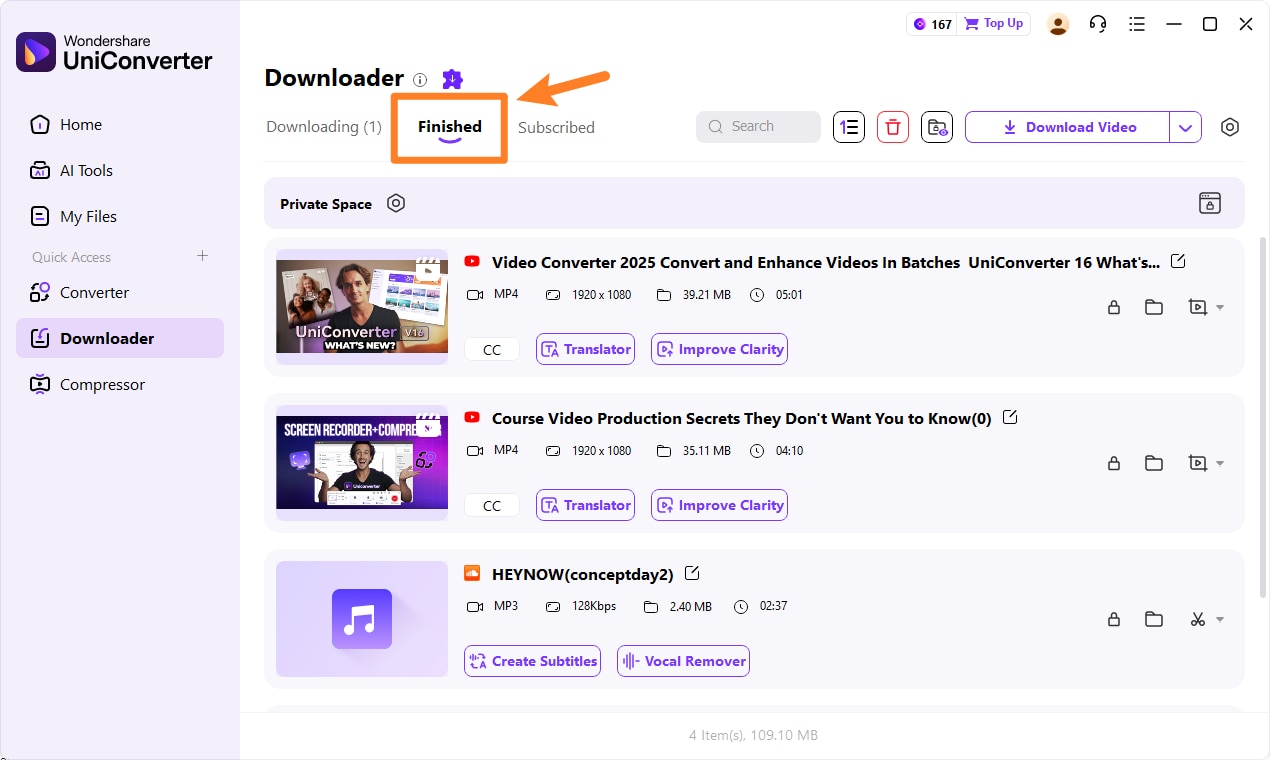The width and height of the screenshot is (1270, 760).
Task: Open folder for Course Video Production video
Action: point(1154,463)
